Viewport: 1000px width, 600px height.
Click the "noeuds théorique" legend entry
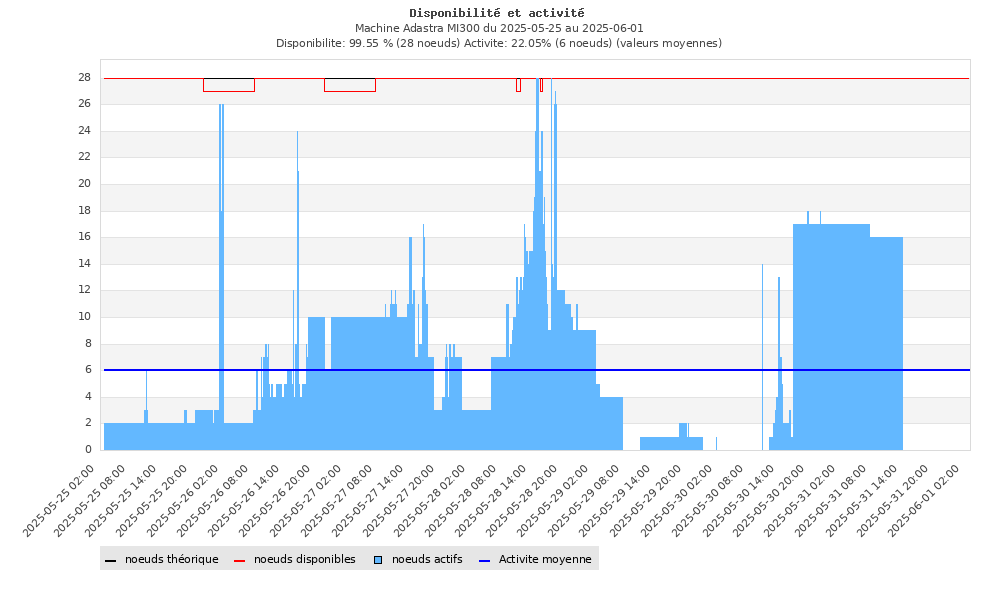click(162, 559)
